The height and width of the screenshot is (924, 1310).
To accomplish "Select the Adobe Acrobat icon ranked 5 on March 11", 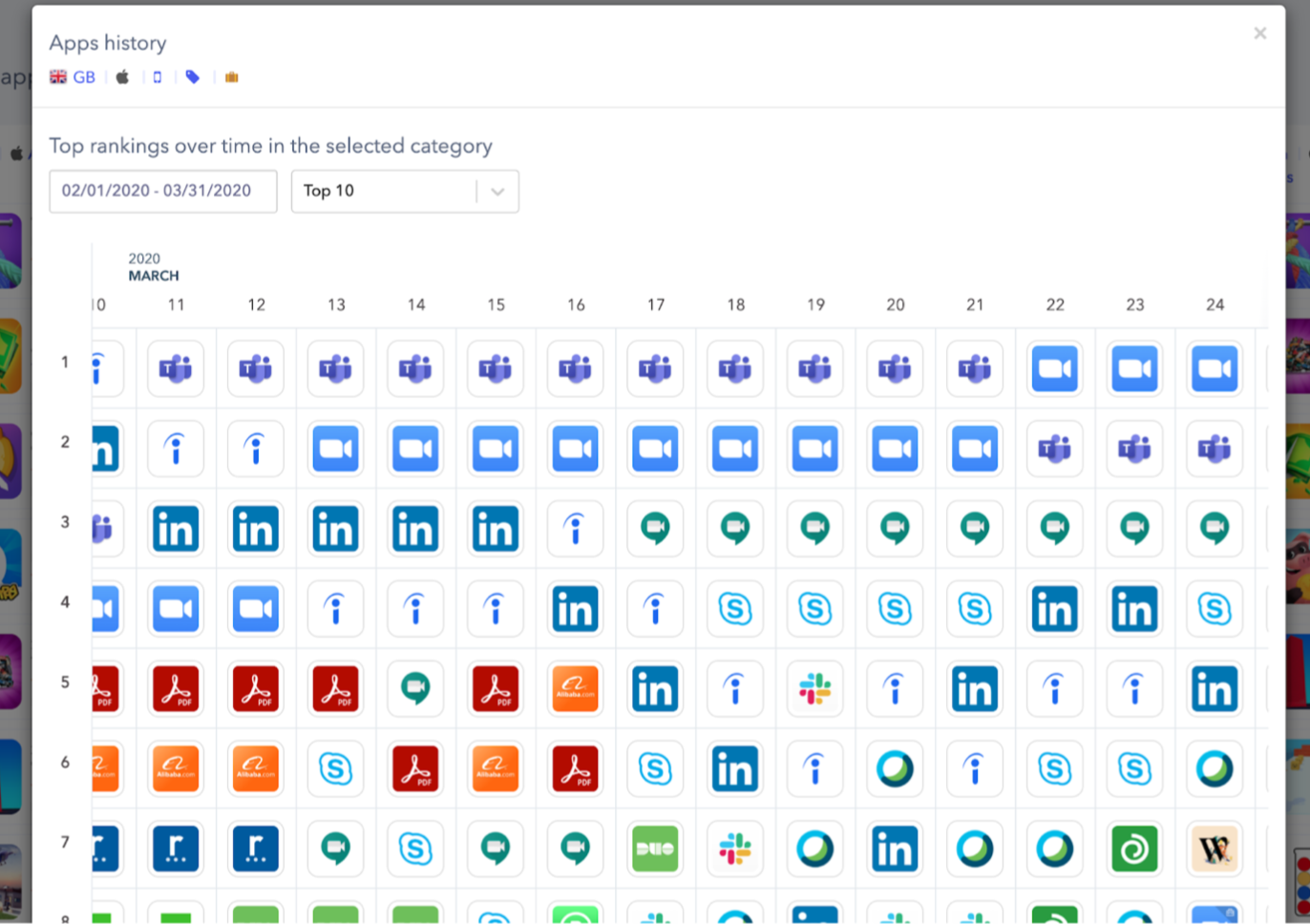I will click(175, 689).
